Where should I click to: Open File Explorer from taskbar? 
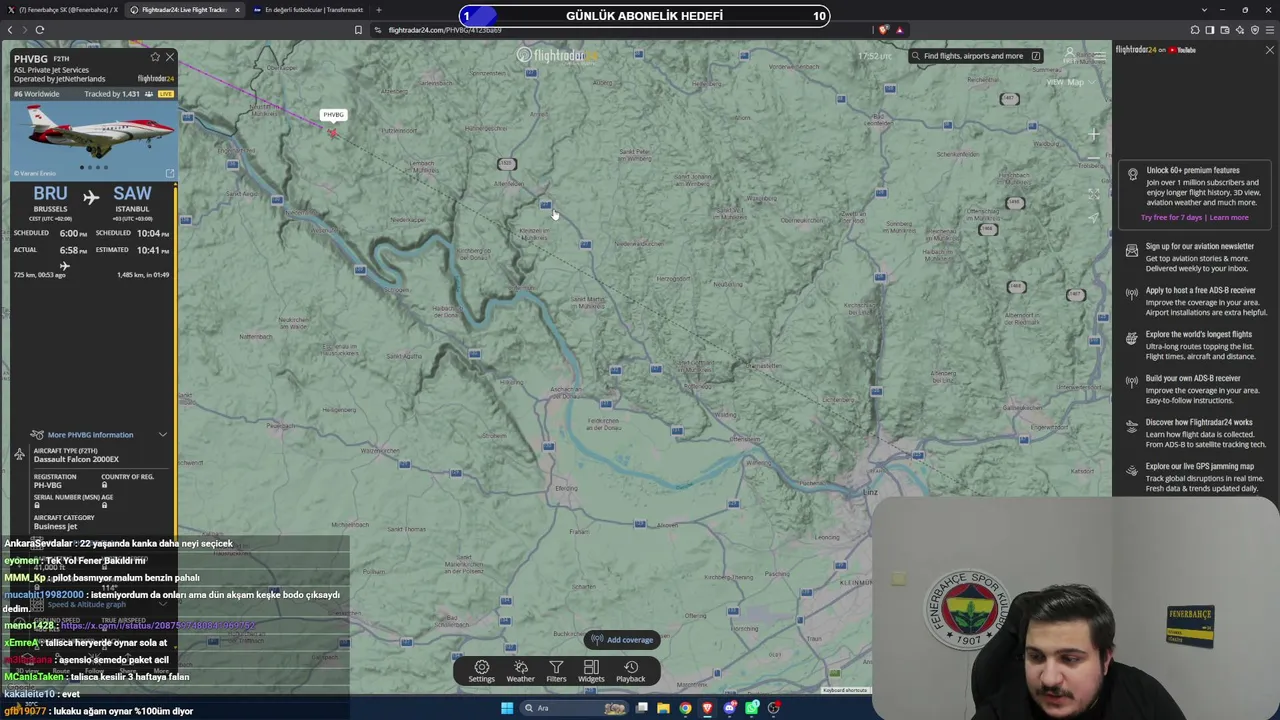click(663, 708)
